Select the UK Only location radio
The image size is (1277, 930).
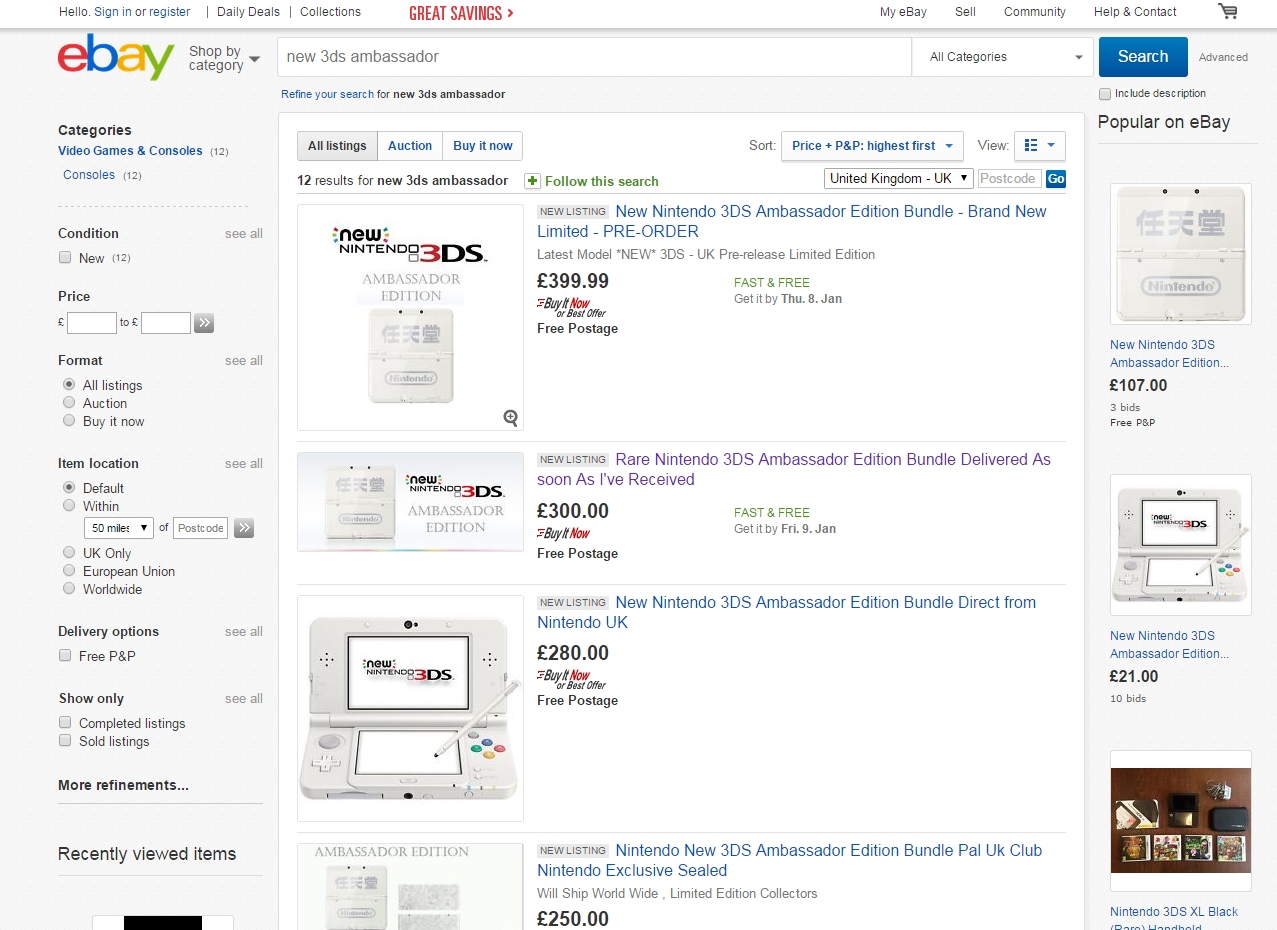click(x=69, y=553)
